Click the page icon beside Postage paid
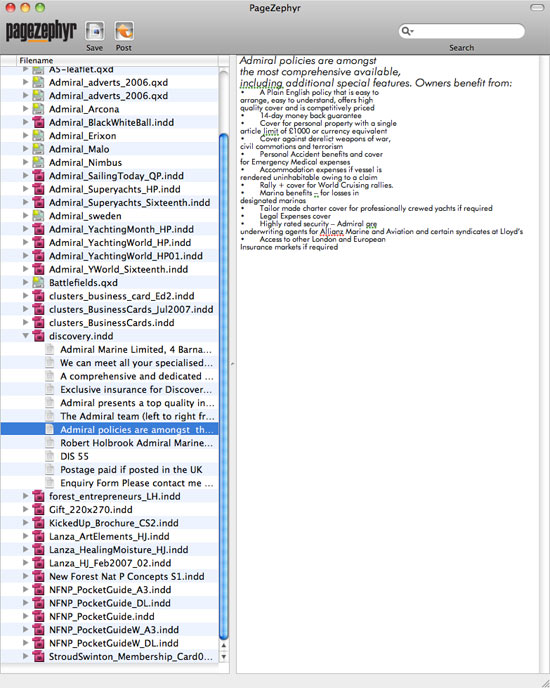The image size is (550, 688). coord(50,469)
